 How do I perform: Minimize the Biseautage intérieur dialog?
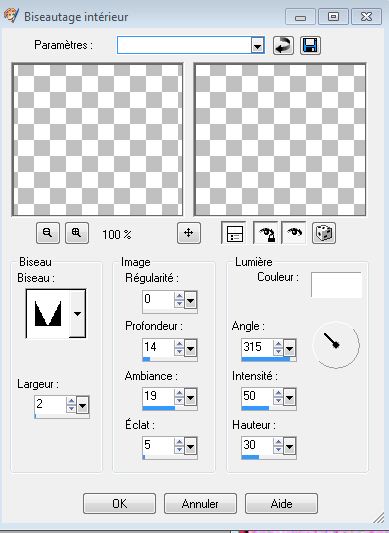[300, 17]
